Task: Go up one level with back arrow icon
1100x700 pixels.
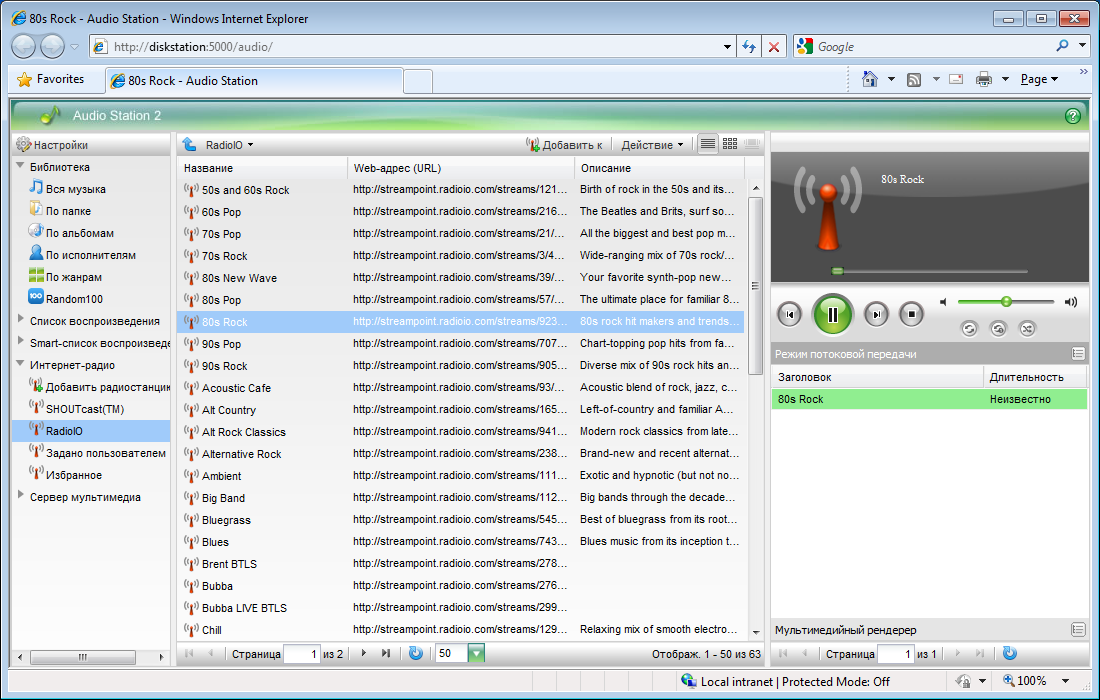Action: pyautogui.click(x=189, y=144)
